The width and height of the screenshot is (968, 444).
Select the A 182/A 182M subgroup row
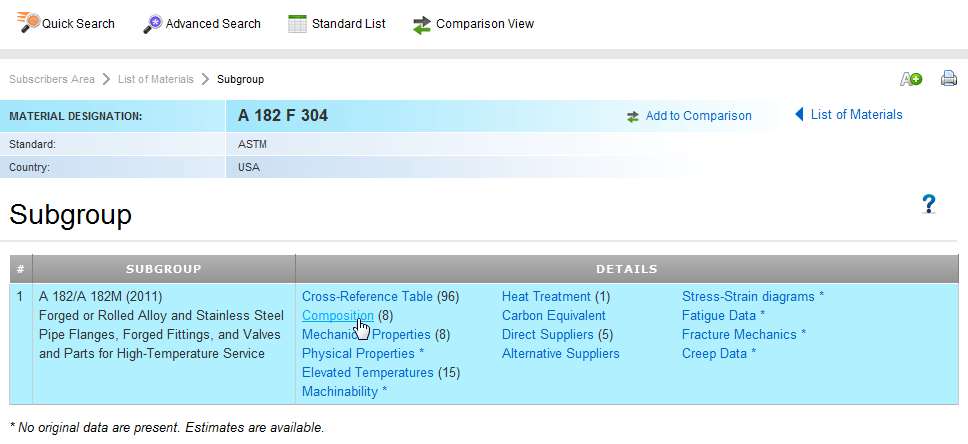pyautogui.click(x=484, y=344)
